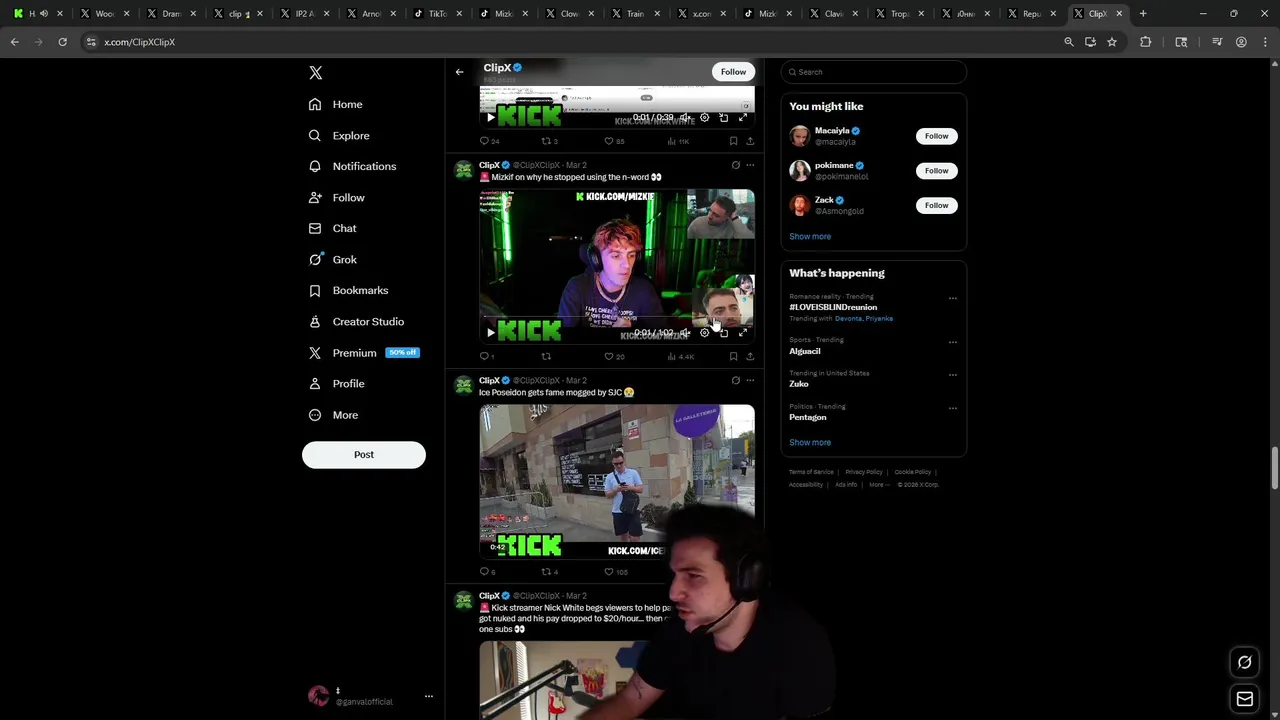The image size is (1280, 720).
Task: Repost the Mizkif post
Action: click(546, 356)
